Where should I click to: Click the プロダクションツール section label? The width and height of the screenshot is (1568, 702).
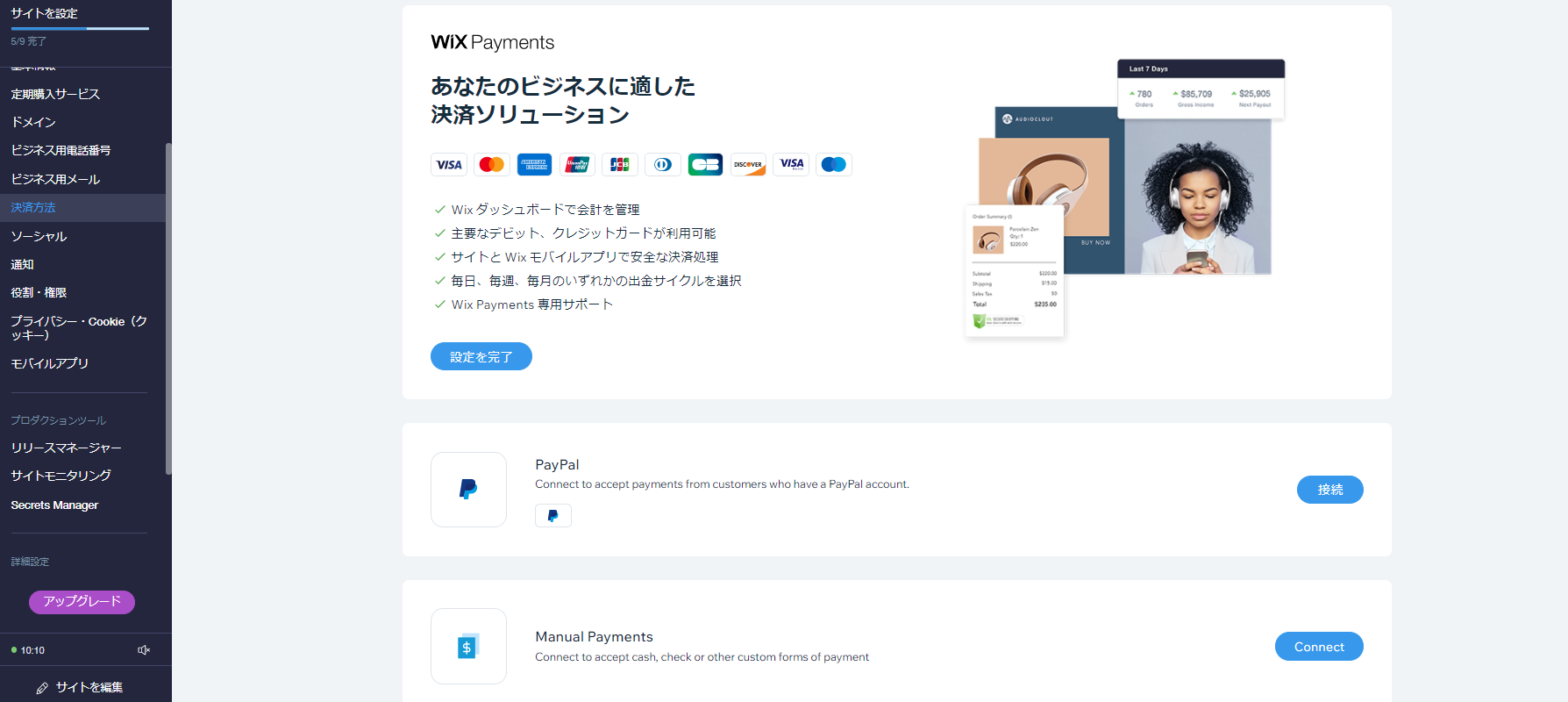59,420
